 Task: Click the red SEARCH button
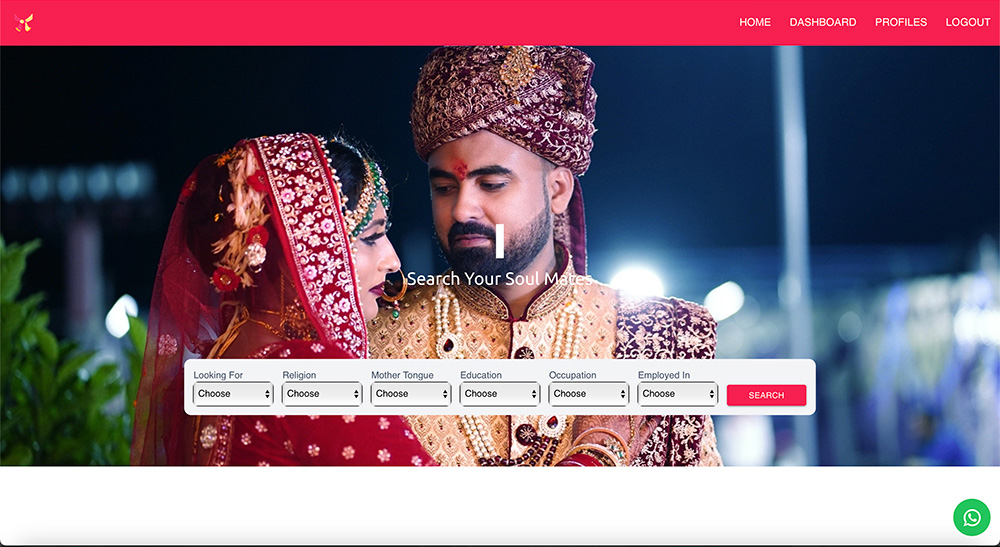[x=766, y=395]
